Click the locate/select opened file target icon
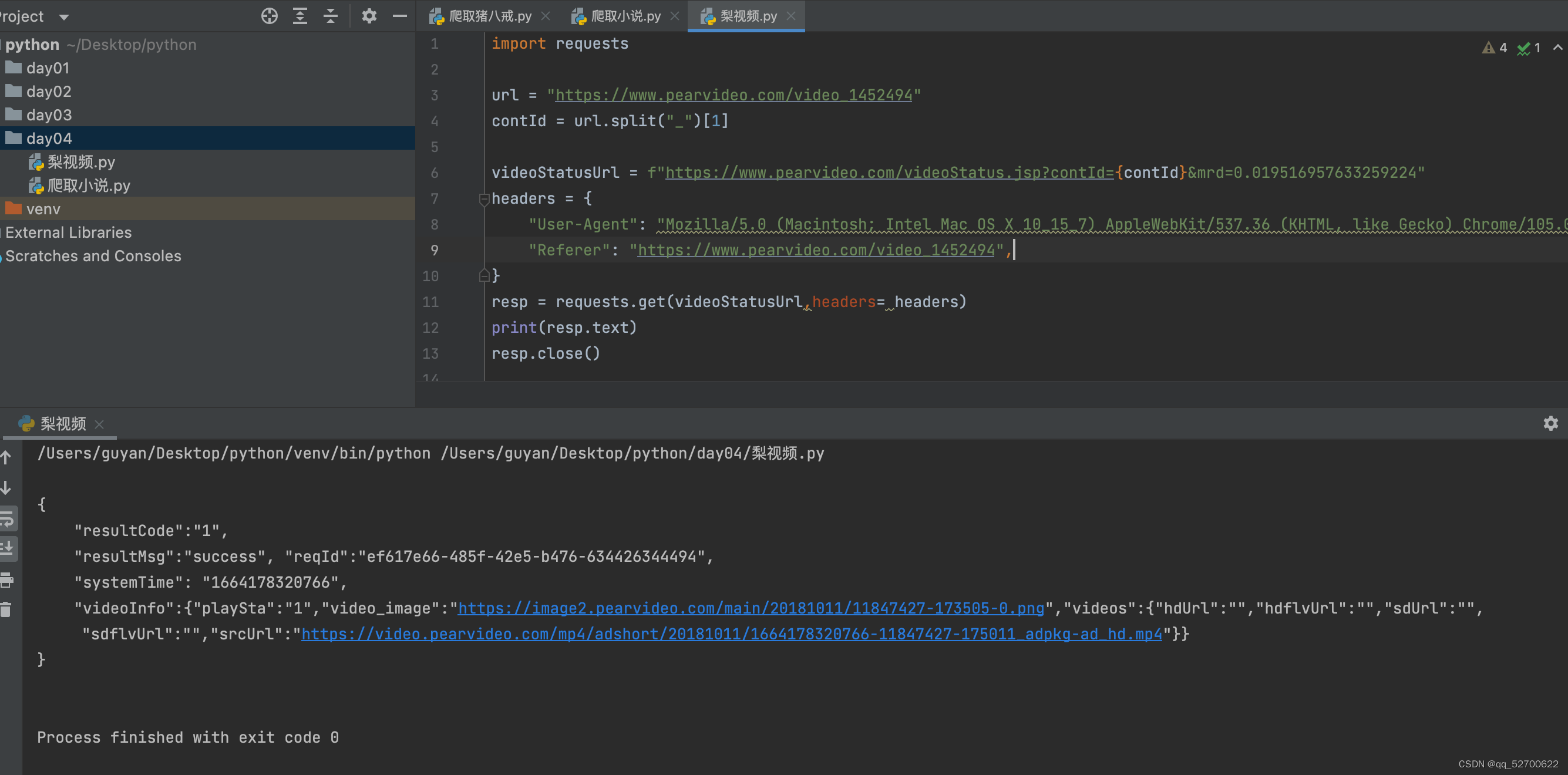This screenshot has height=775, width=1568. pyautogui.click(x=269, y=16)
